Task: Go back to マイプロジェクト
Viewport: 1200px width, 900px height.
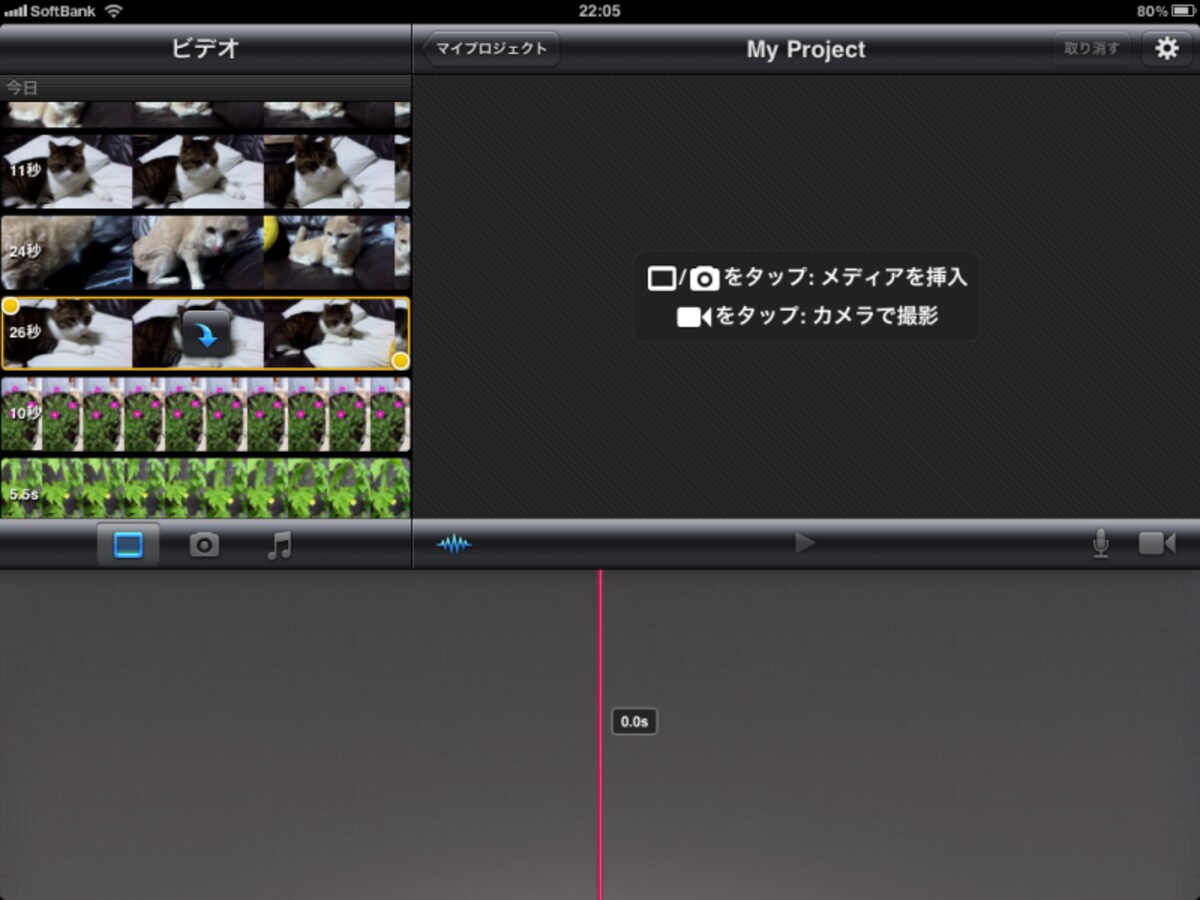Action: 490,49
